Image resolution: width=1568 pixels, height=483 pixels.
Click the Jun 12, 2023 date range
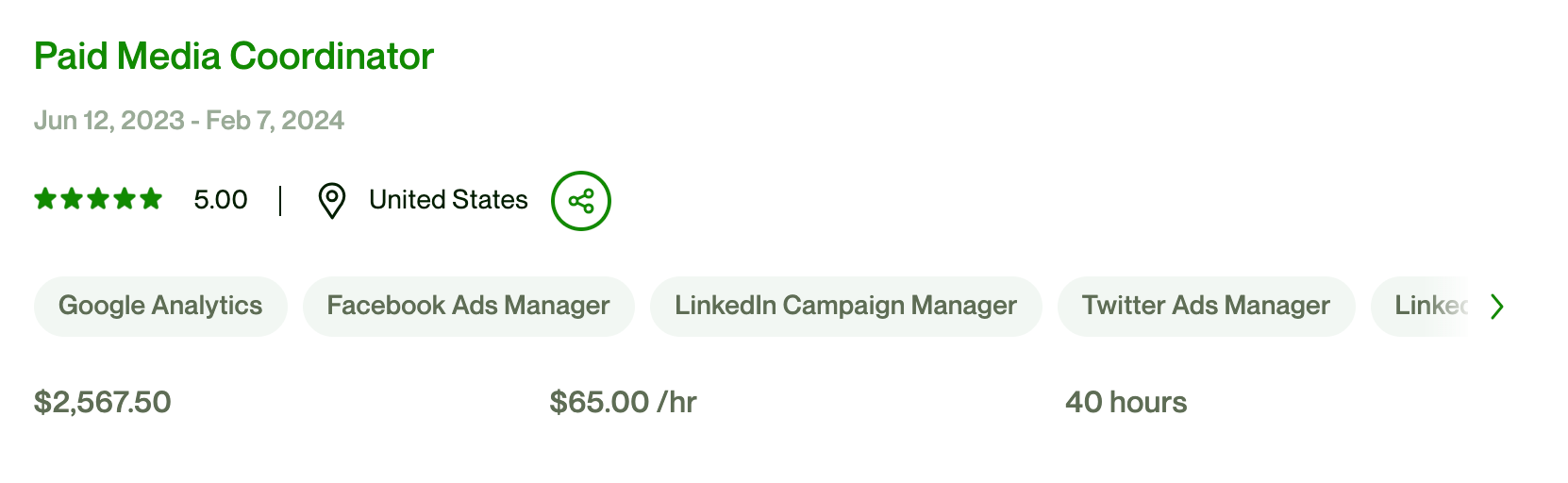click(x=189, y=121)
